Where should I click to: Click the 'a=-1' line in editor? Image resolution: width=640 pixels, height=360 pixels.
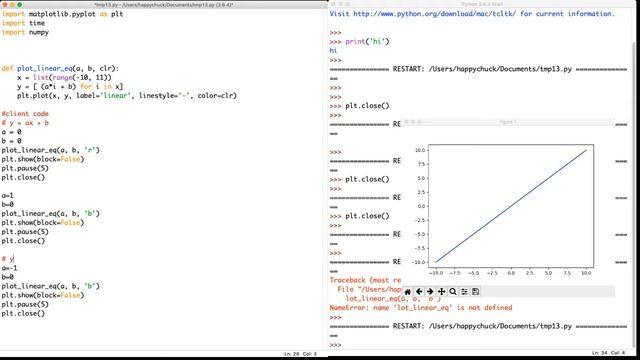point(9,268)
